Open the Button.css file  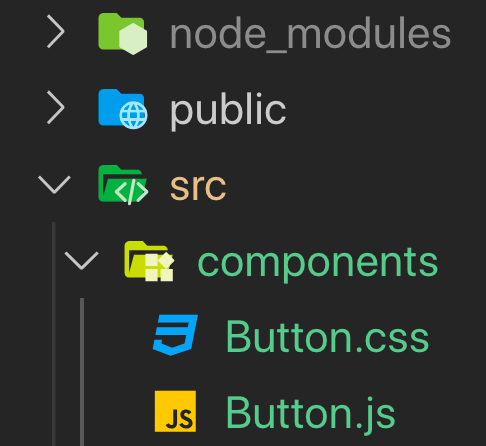327,336
